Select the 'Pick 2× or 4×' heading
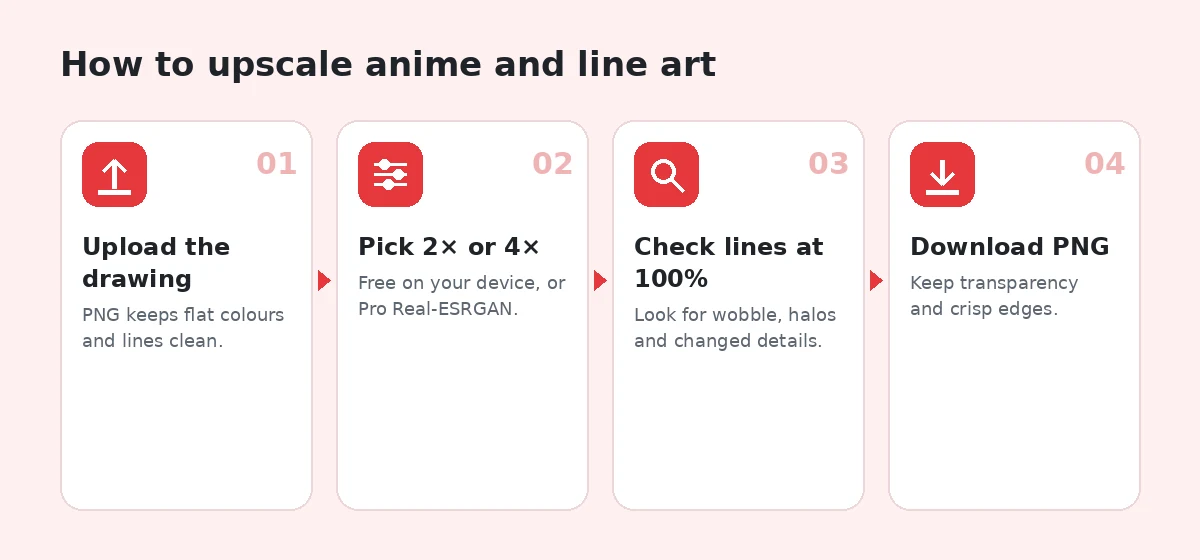This screenshot has height=560, width=1200. 449,247
